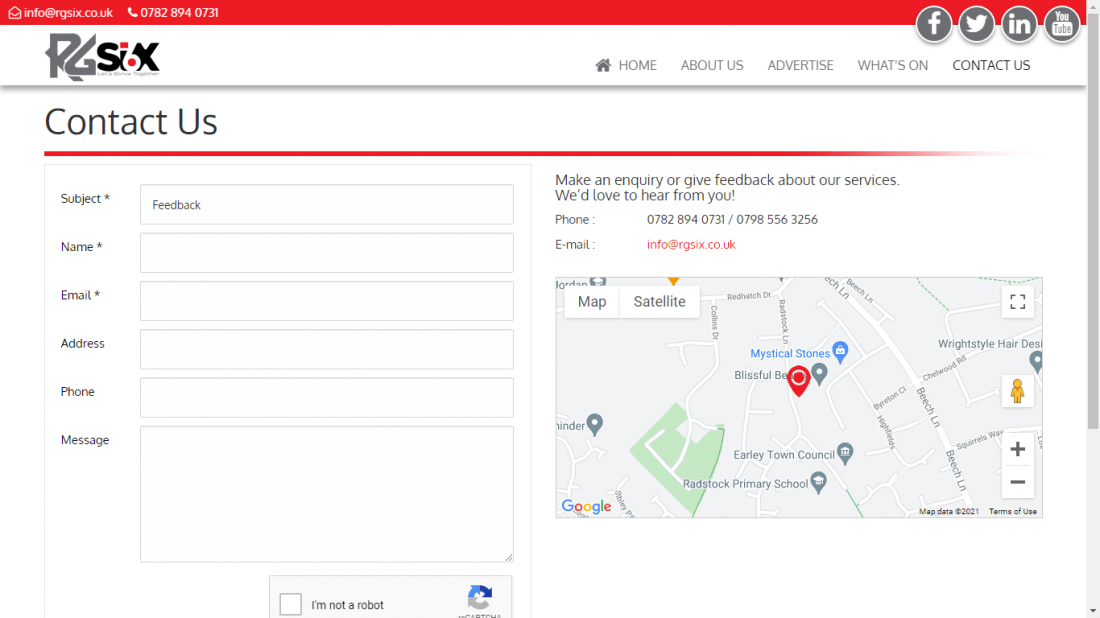Click the Earley Town Council marker

[x=845, y=453]
